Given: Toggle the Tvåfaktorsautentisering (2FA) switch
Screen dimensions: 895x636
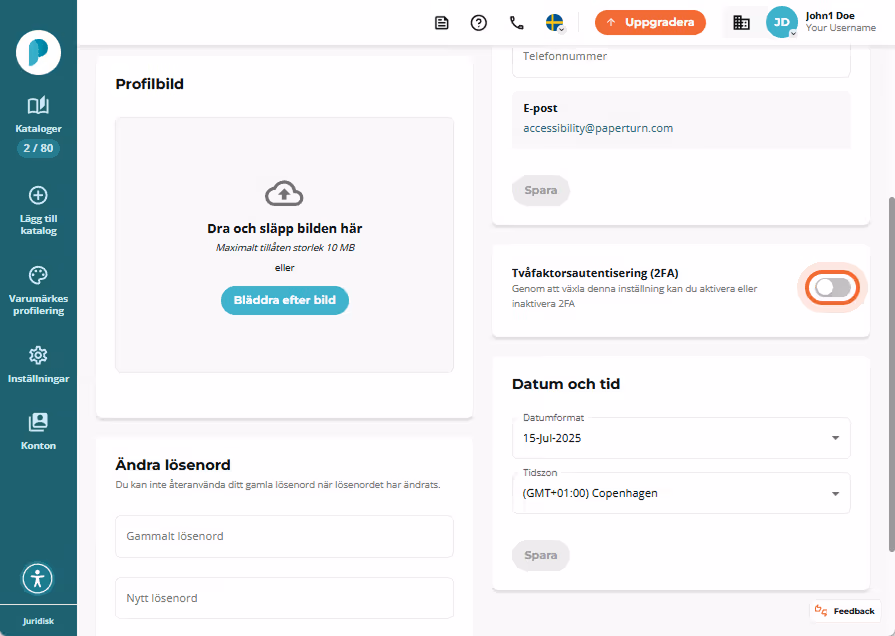Looking at the screenshot, I should pyautogui.click(x=832, y=288).
